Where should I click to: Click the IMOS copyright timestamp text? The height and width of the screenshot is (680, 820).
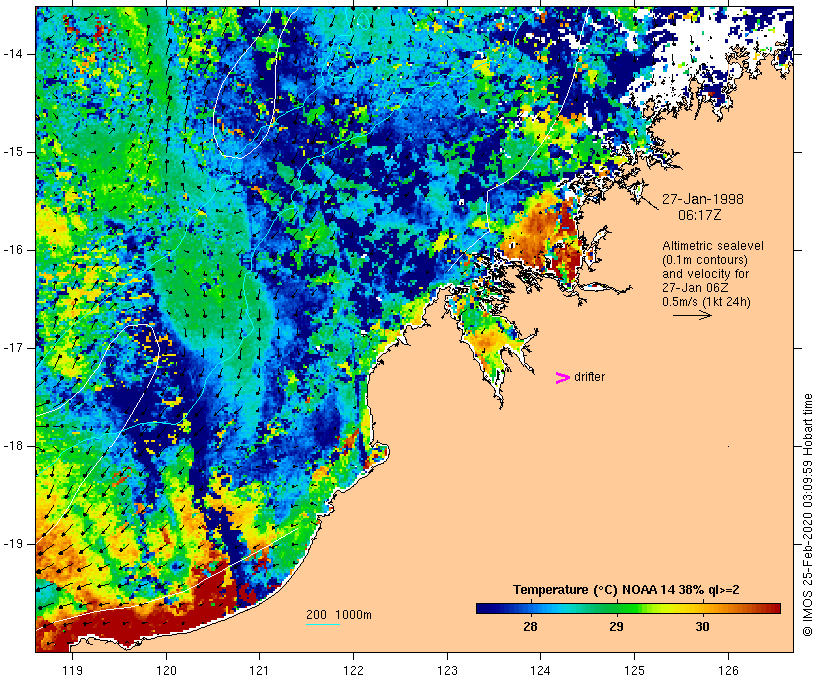coord(807,515)
